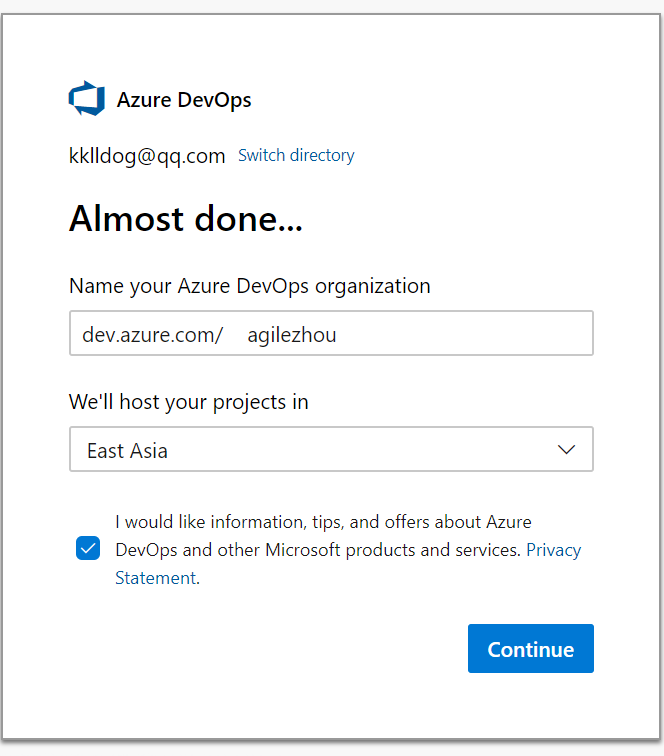664x756 pixels.
Task: Place cursor on agilezhou organization name
Action: point(292,335)
